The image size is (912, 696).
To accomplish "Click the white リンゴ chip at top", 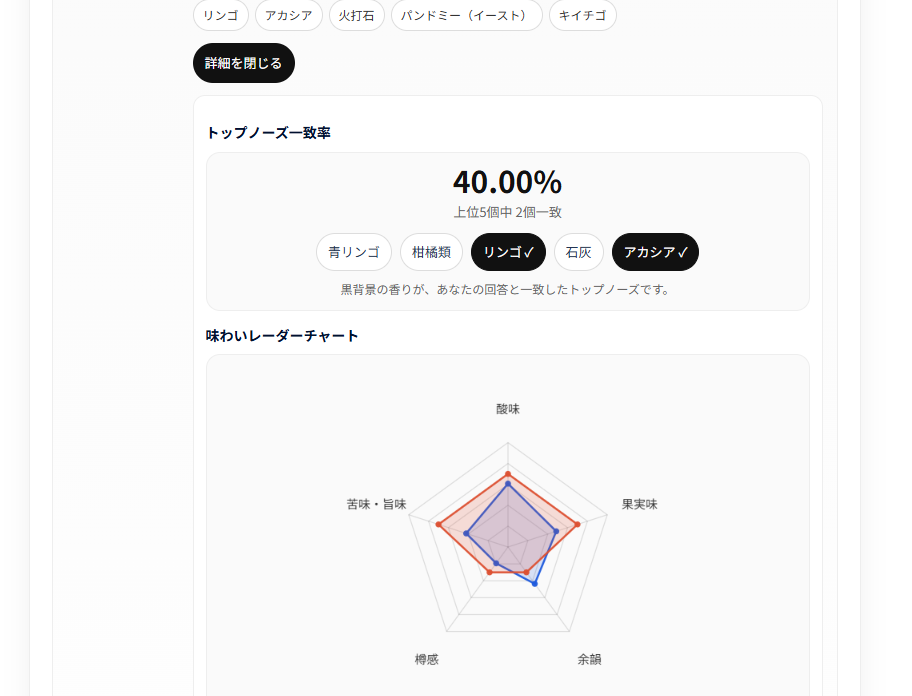I will [221, 15].
